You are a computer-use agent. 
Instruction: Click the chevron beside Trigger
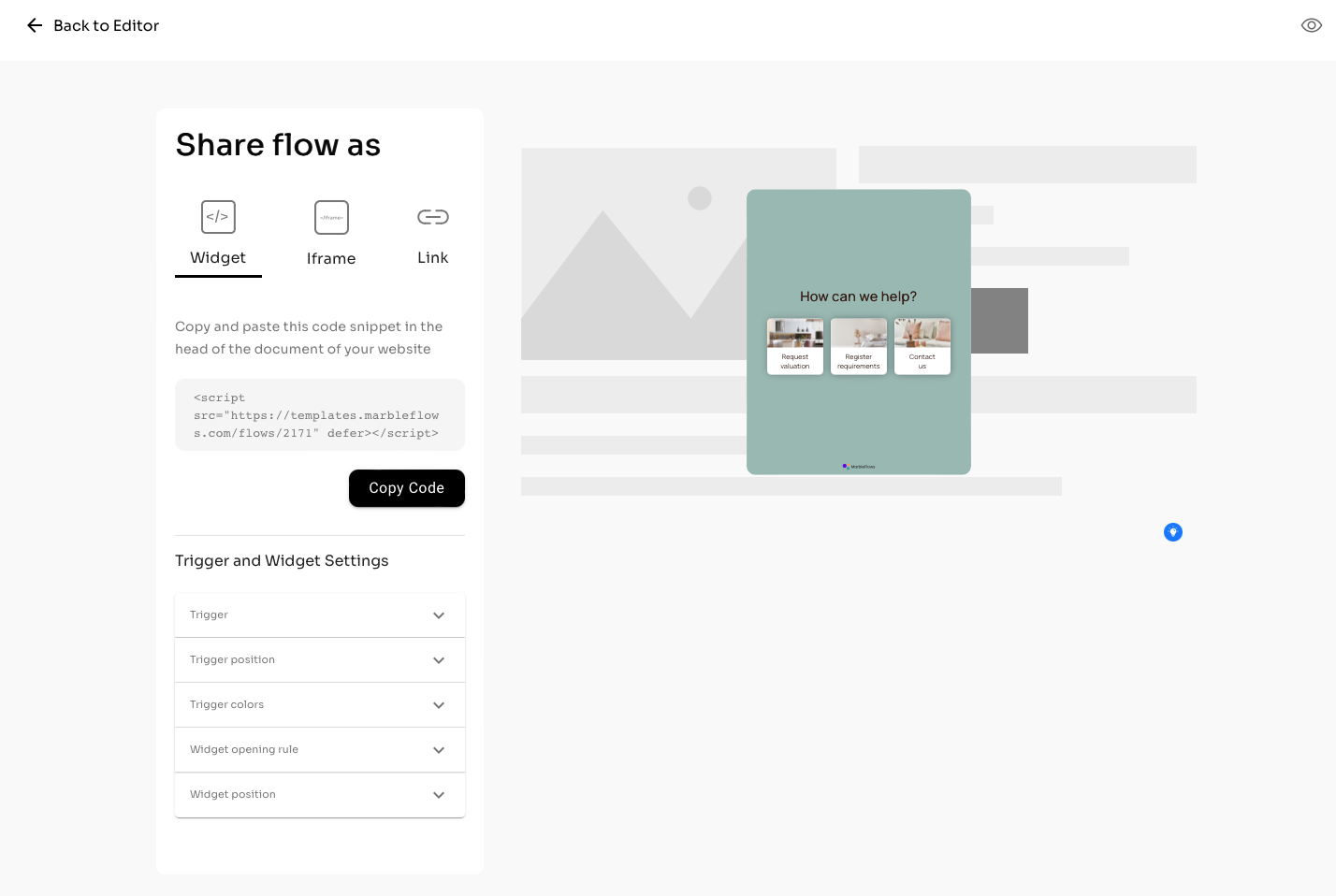(439, 615)
